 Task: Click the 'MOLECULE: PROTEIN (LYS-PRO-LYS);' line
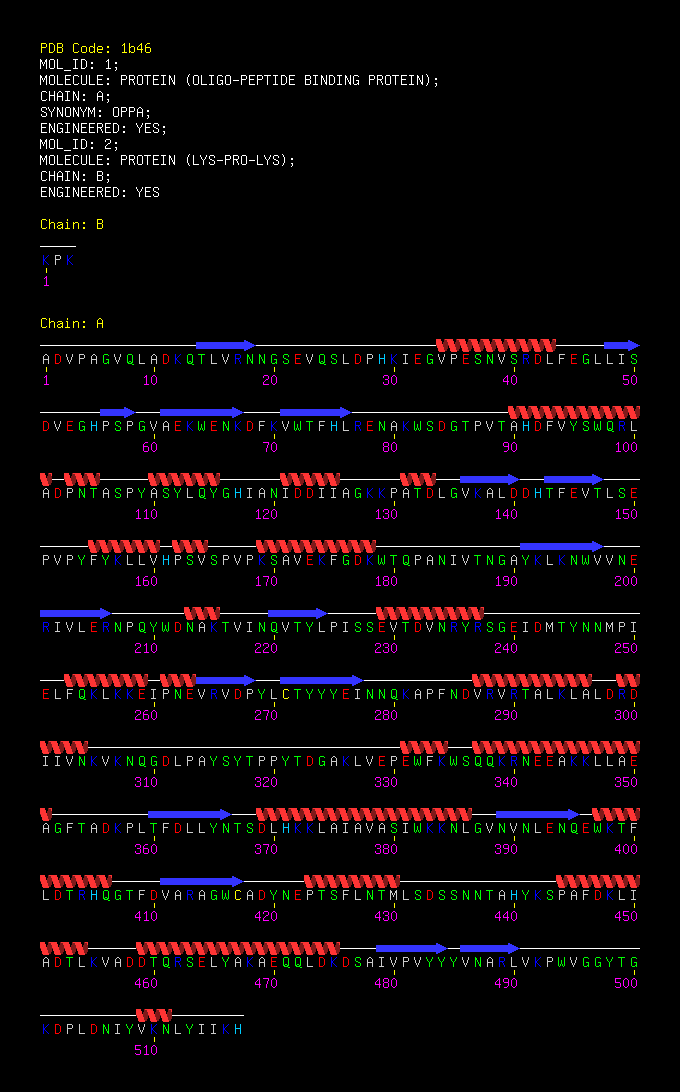[x=168, y=160]
